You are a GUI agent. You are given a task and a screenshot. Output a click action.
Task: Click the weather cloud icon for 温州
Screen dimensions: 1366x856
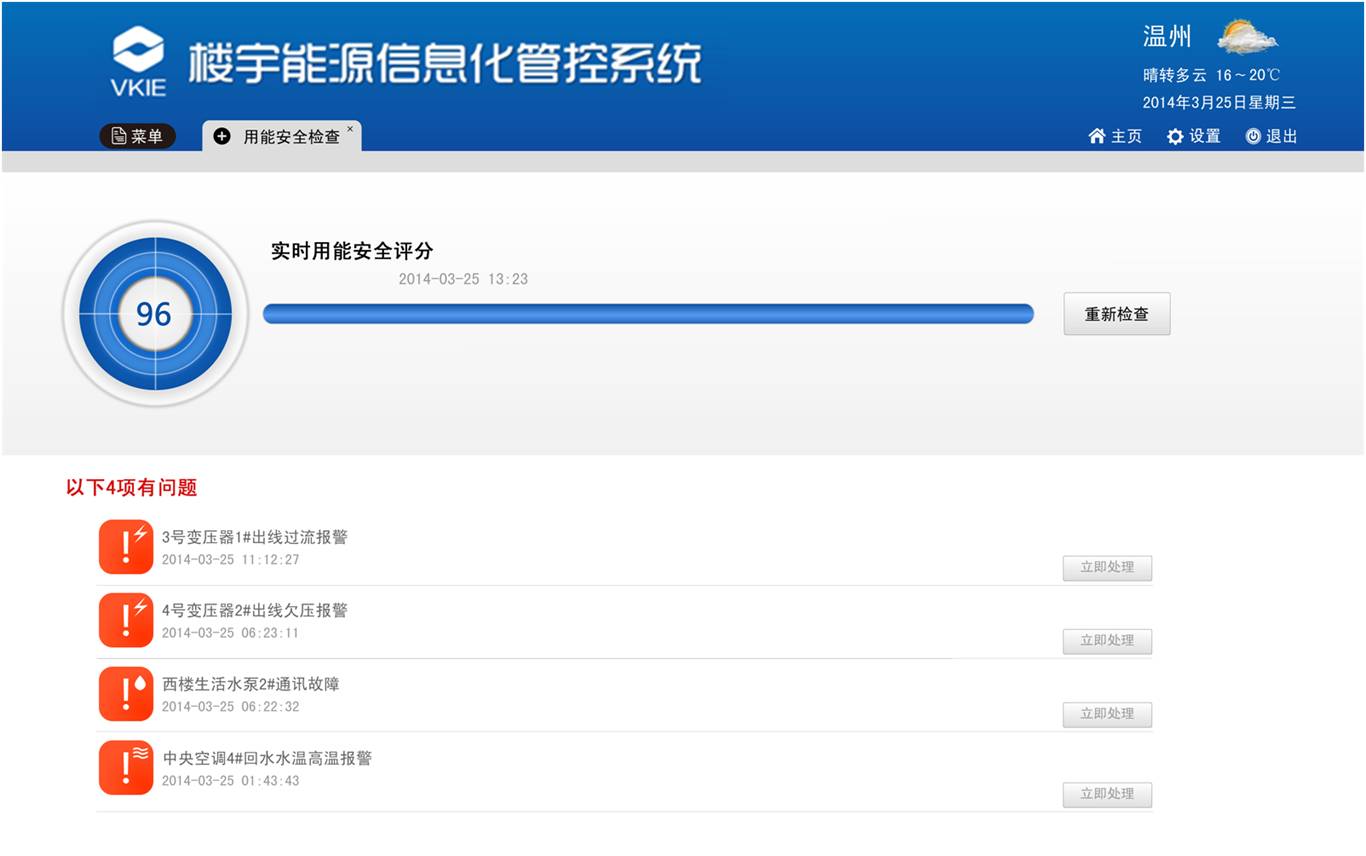click(x=1247, y=38)
